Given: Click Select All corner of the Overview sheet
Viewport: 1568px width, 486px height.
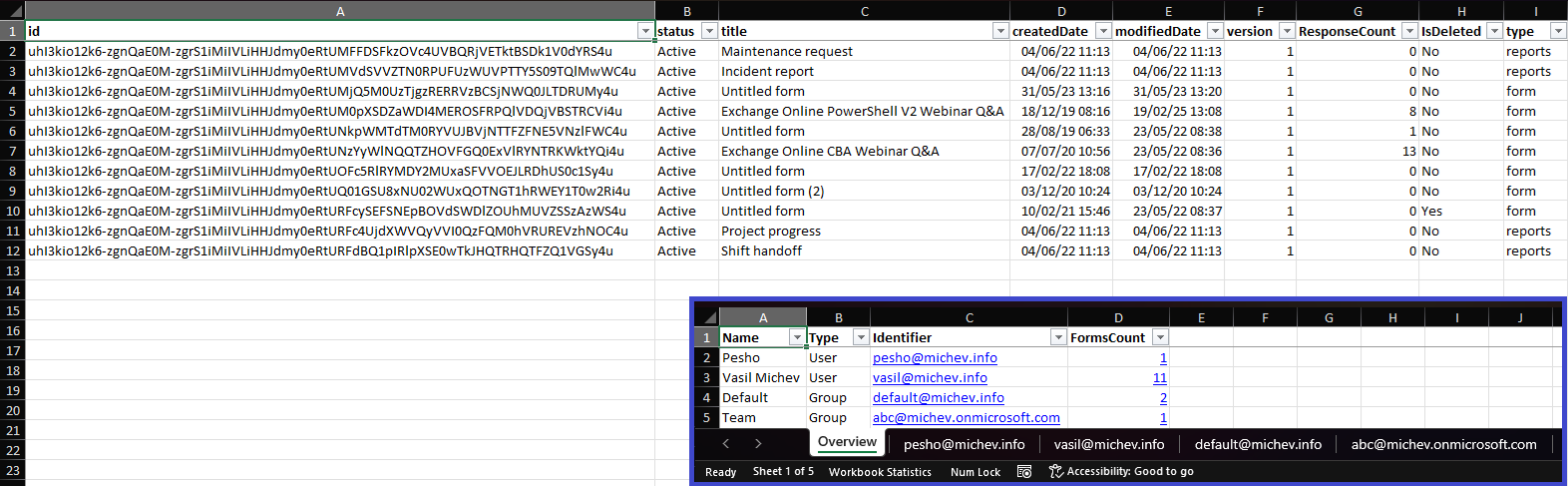Looking at the screenshot, I should 706,318.
